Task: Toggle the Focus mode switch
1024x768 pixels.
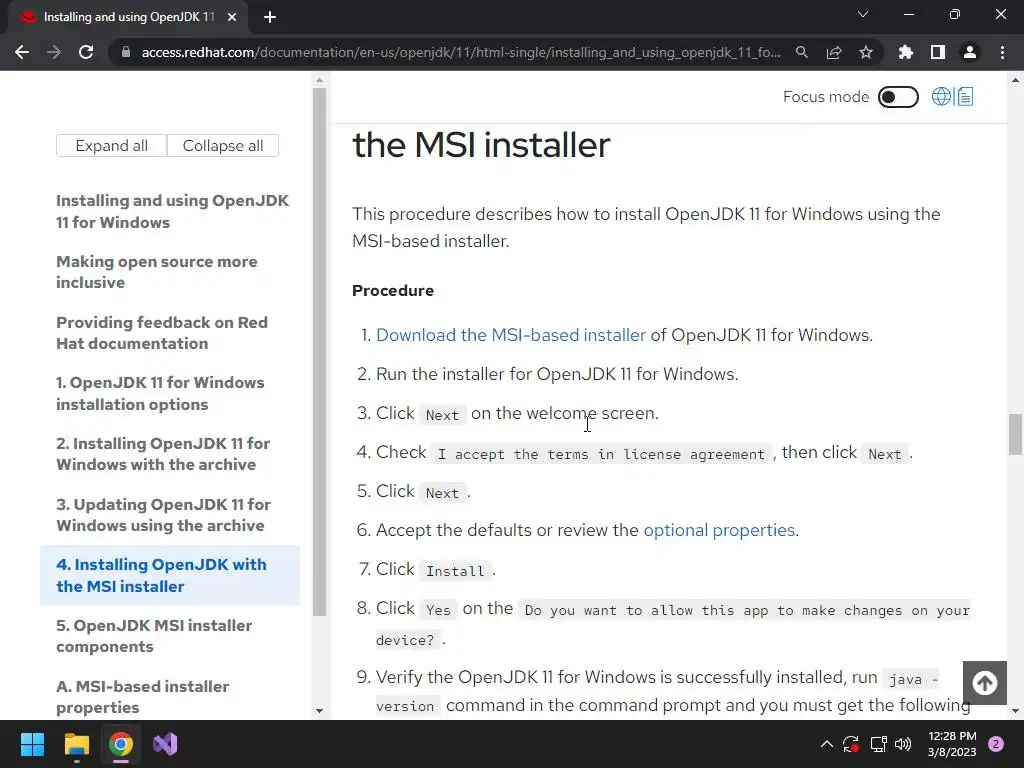Action: click(x=898, y=97)
